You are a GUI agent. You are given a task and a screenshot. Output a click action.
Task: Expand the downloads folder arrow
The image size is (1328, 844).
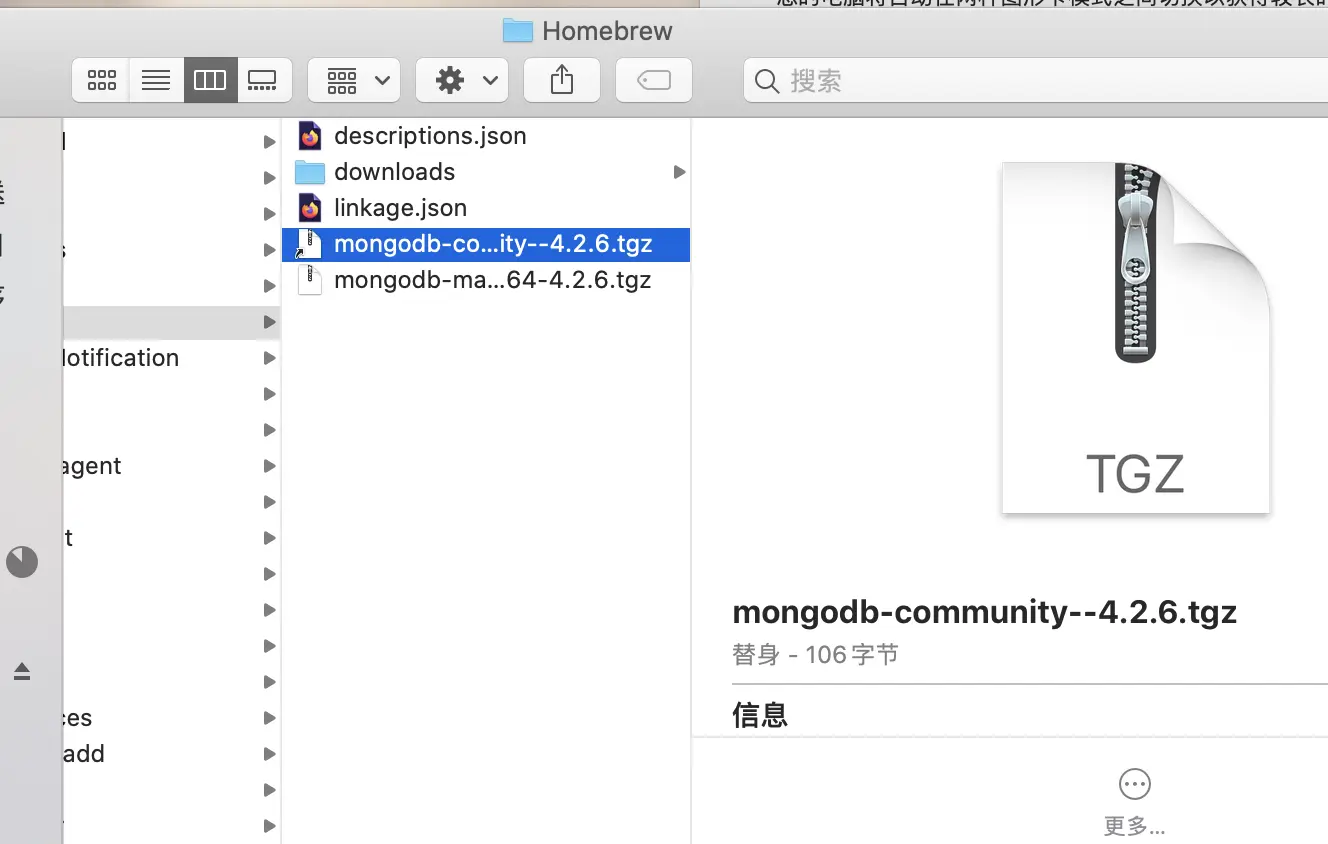coord(679,172)
